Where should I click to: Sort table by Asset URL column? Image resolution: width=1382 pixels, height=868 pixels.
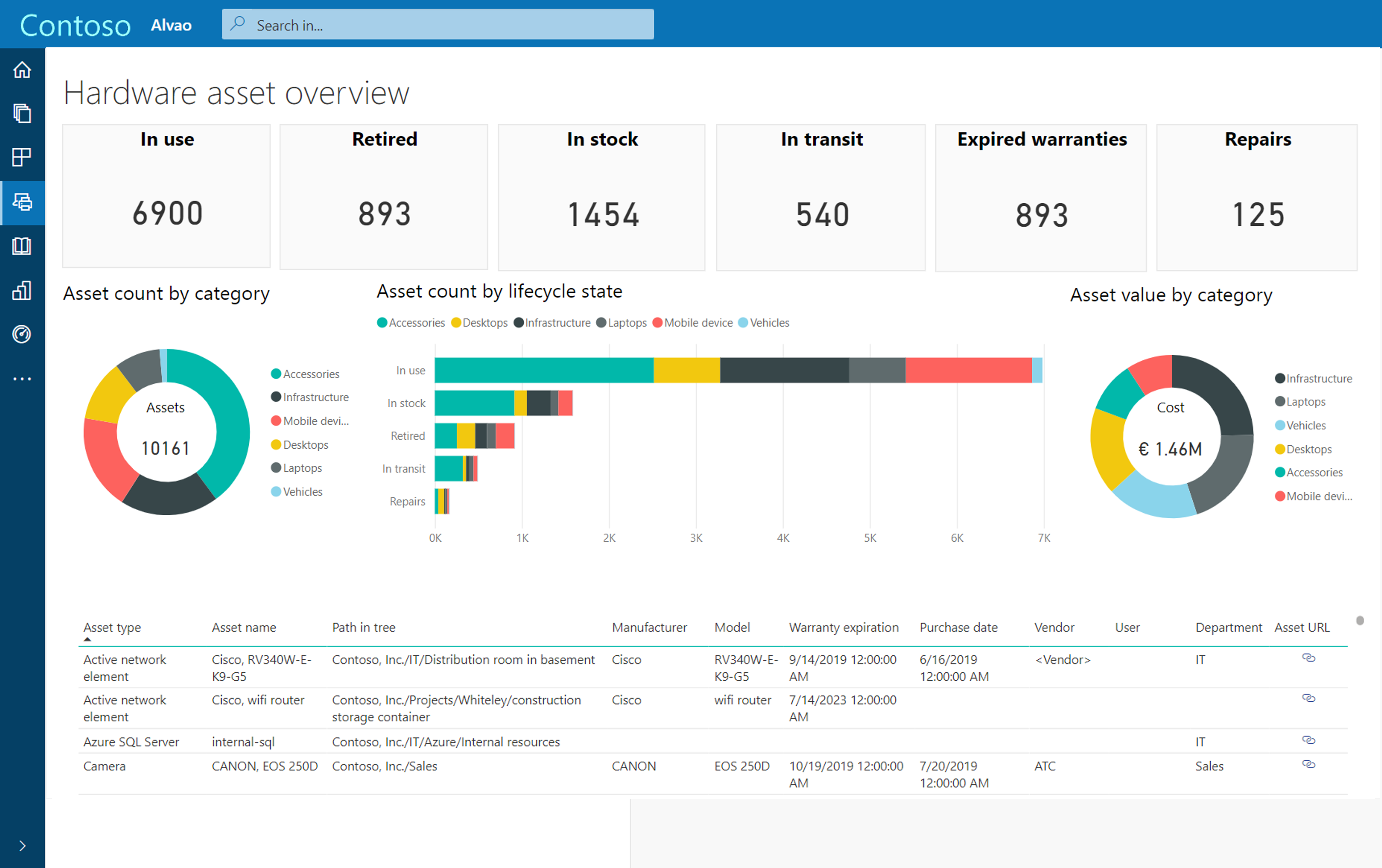(x=1302, y=628)
